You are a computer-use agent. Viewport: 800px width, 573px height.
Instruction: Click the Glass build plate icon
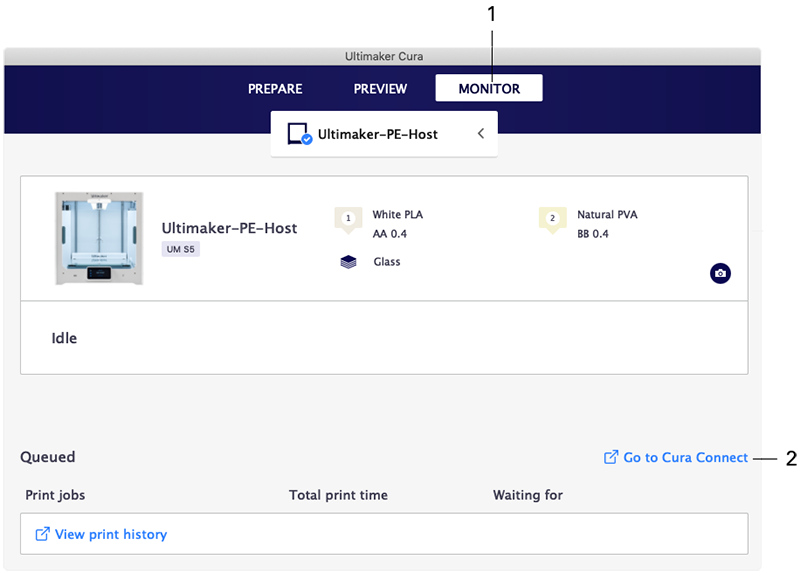pyautogui.click(x=348, y=262)
